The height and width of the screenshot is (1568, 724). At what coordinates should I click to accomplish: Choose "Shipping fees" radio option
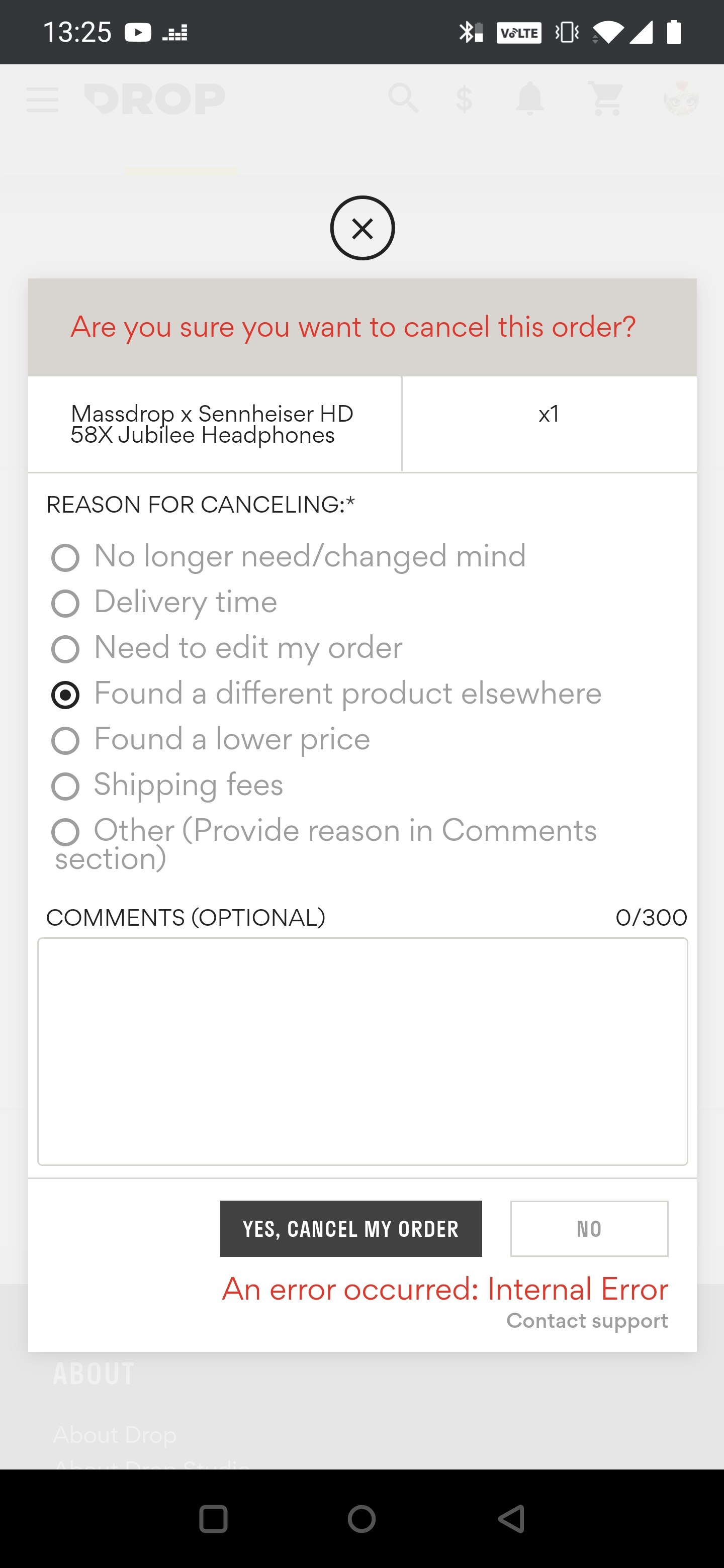point(66,786)
